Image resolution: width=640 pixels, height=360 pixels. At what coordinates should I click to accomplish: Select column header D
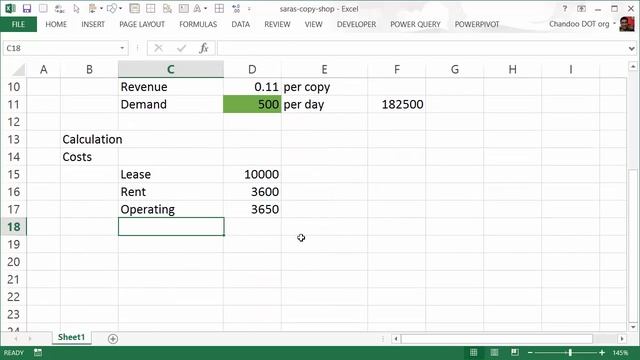pyautogui.click(x=252, y=69)
